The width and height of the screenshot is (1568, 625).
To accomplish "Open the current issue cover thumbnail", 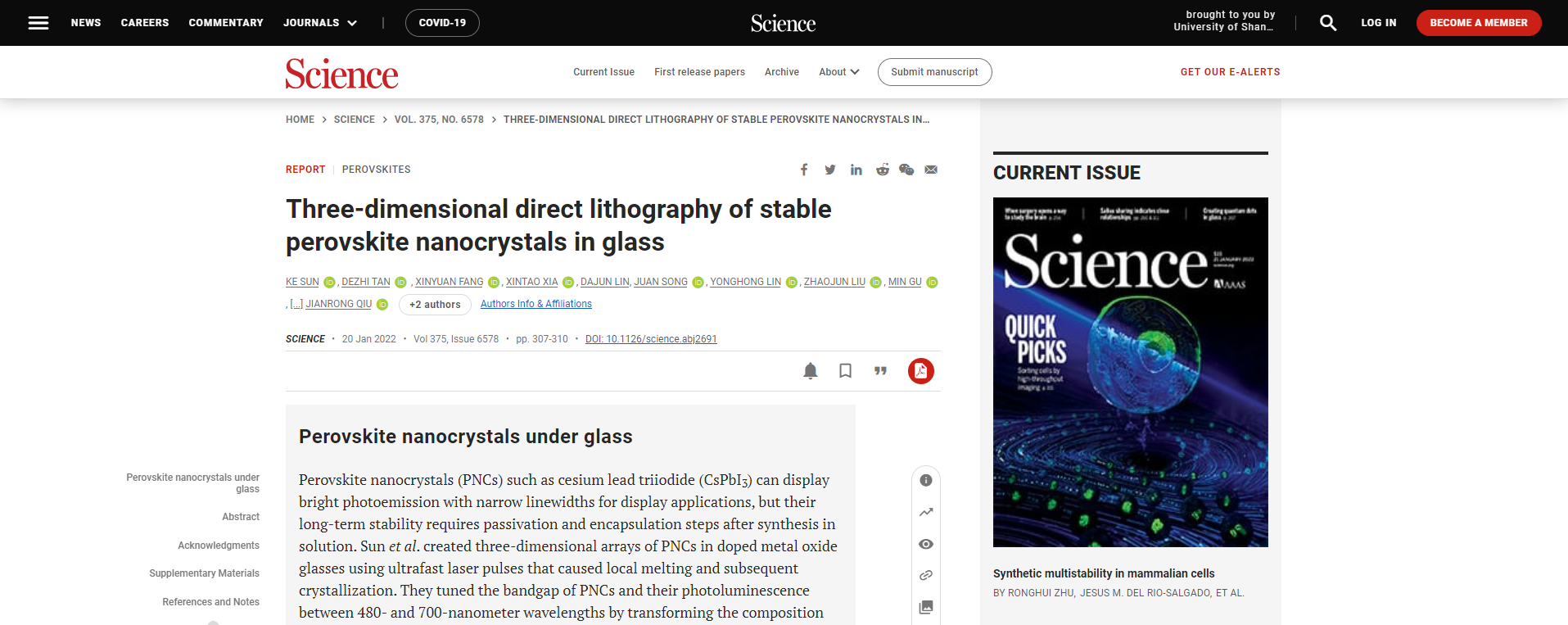I will point(1130,372).
